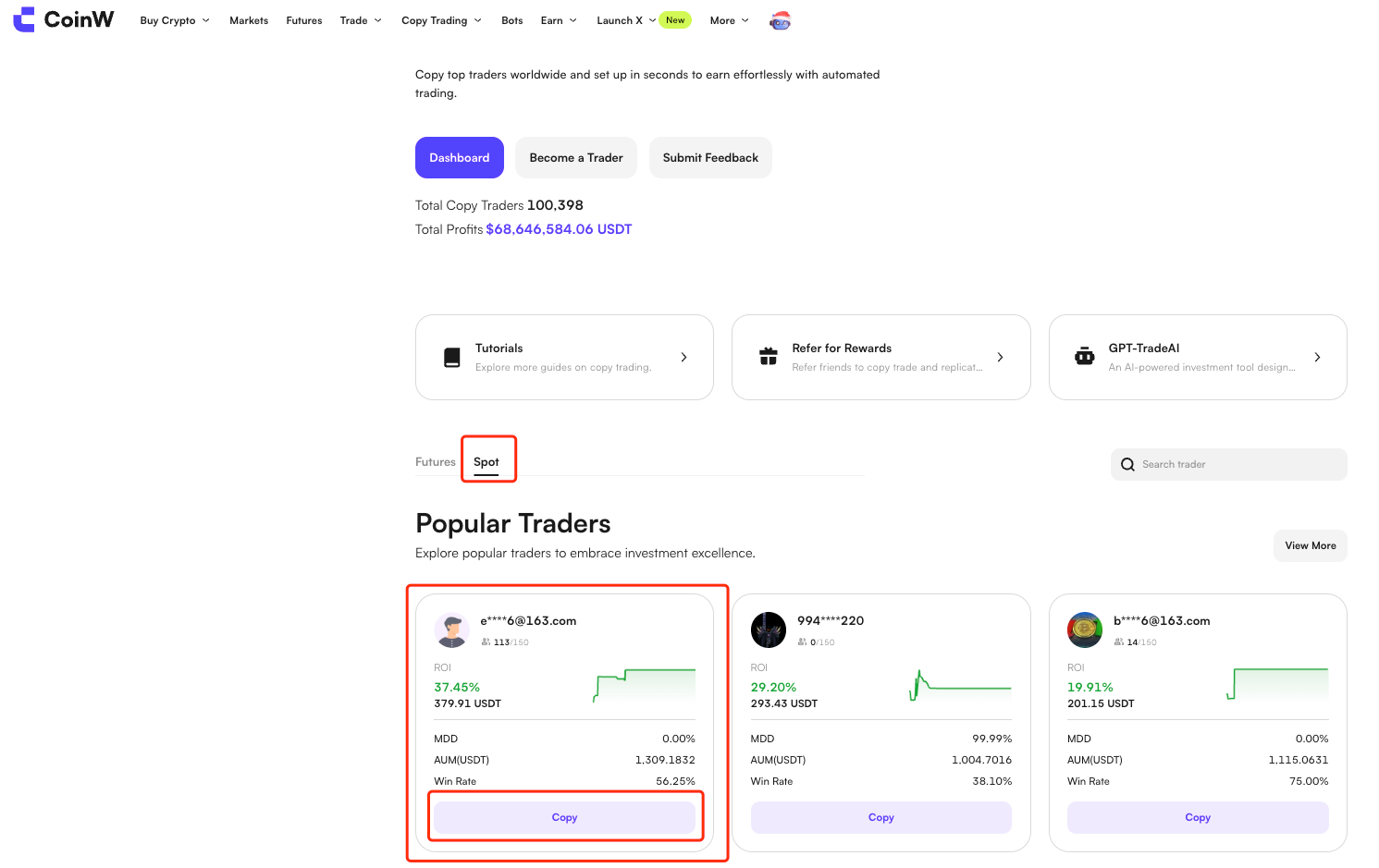The width and height of the screenshot is (1379, 868).
Task: Click the CoinW logo icon
Action: [24, 19]
